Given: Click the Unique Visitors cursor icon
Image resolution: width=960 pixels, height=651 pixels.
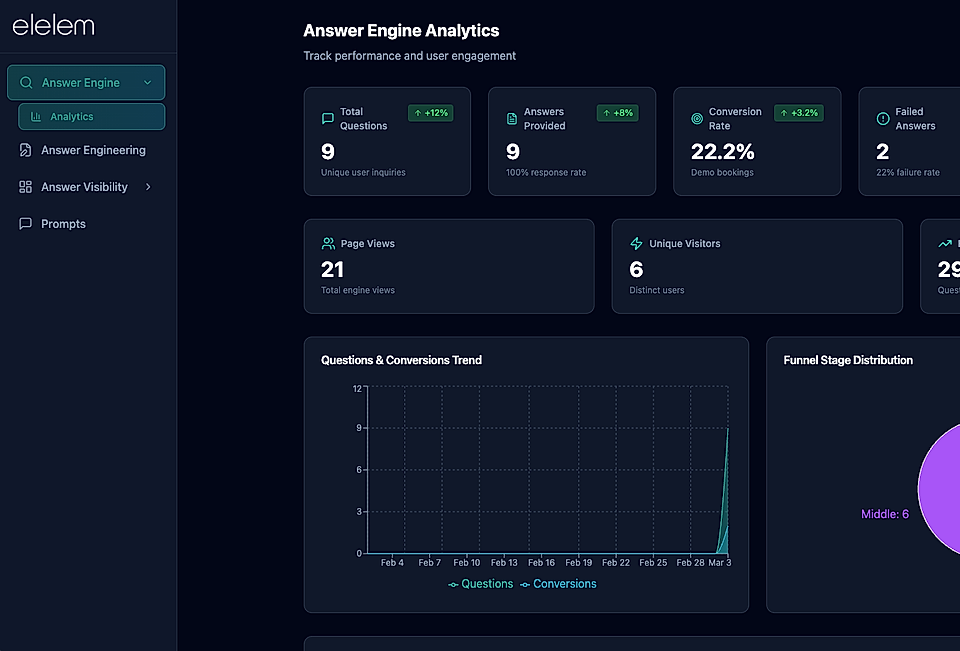Looking at the screenshot, I should coord(637,242).
